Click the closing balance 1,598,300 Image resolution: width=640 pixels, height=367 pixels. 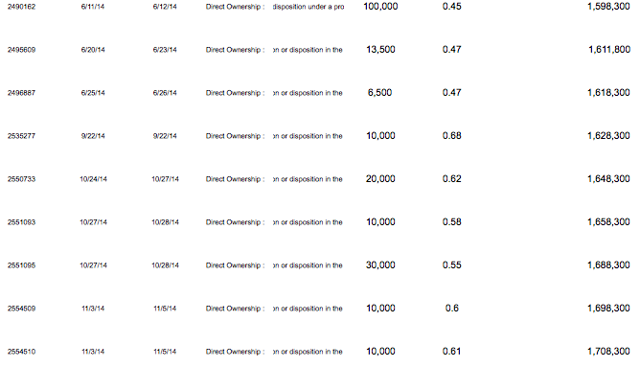(609, 7)
